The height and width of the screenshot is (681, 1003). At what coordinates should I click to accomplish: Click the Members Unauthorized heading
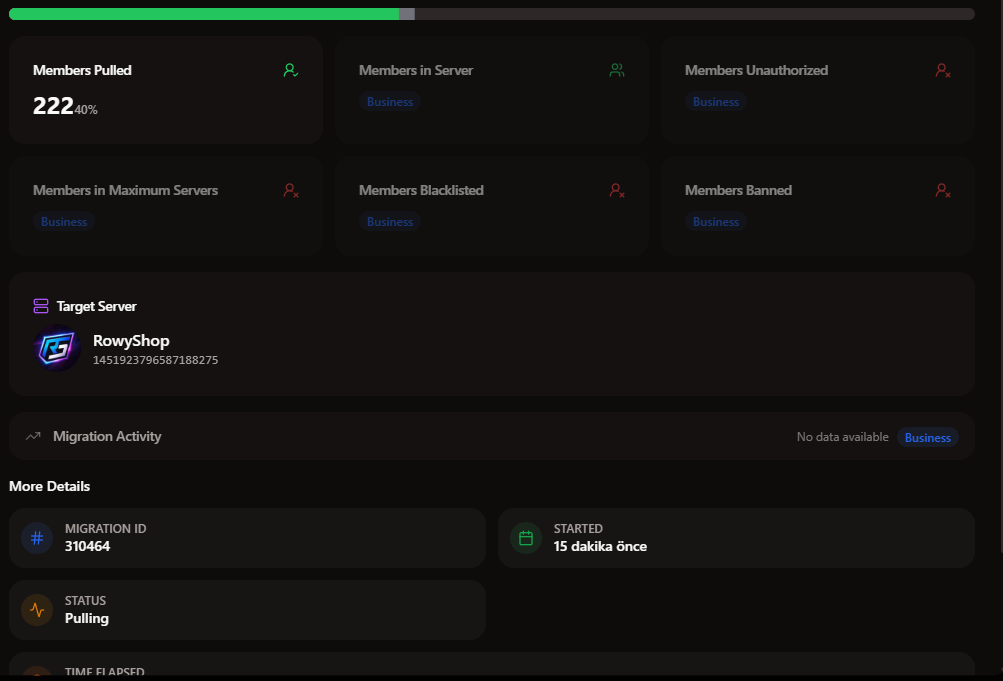(x=756, y=70)
